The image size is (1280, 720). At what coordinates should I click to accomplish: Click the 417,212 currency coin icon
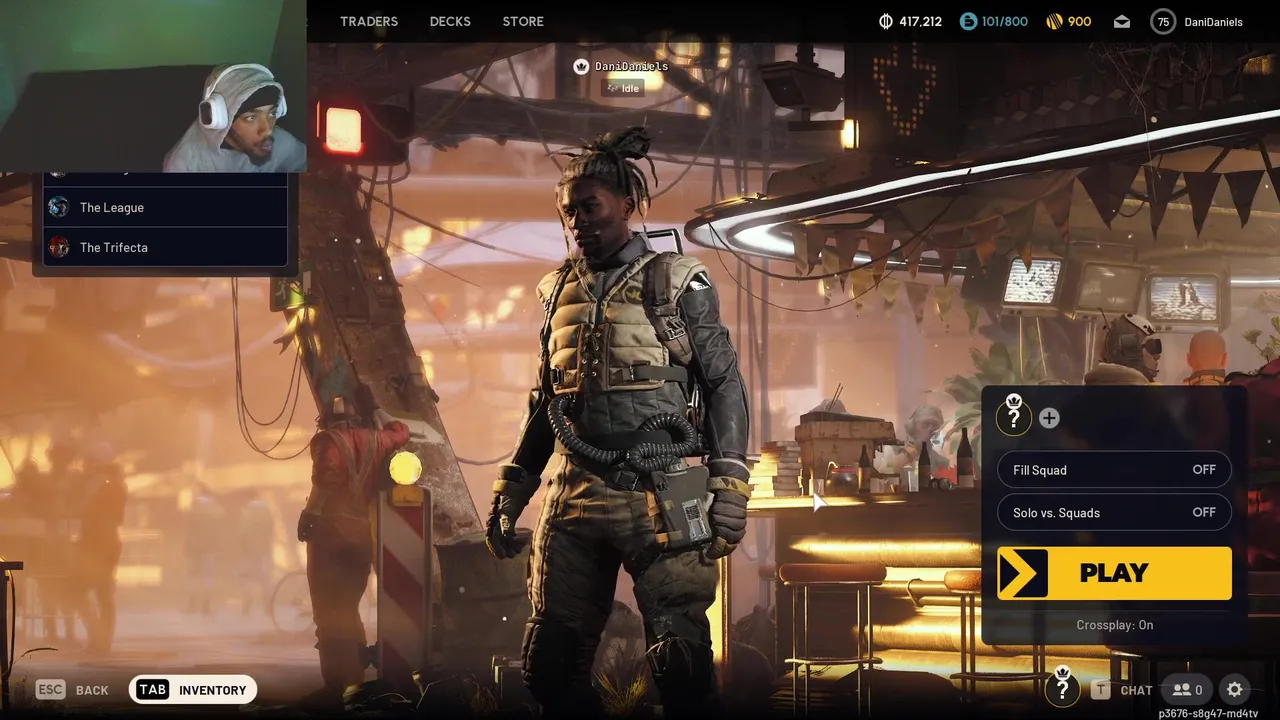pyautogui.click(x=885, y=21)
